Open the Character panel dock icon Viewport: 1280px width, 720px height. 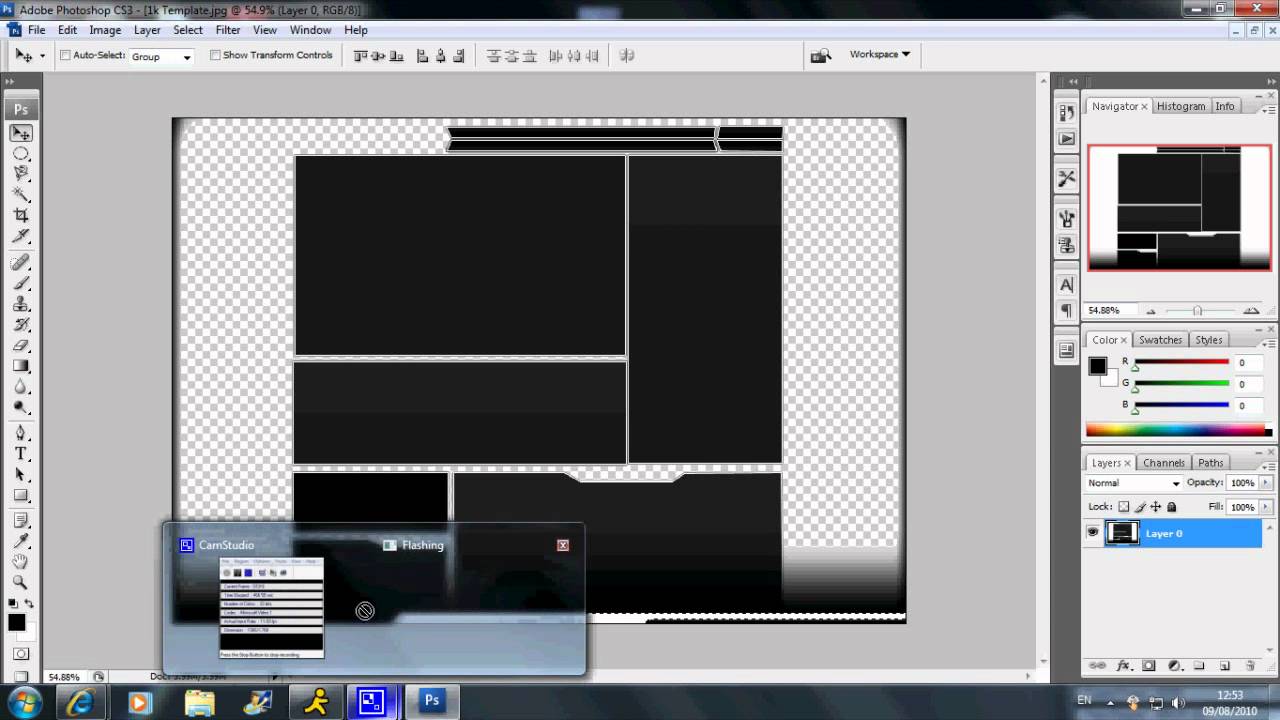pyautogui.click(x=1067, y=287)
